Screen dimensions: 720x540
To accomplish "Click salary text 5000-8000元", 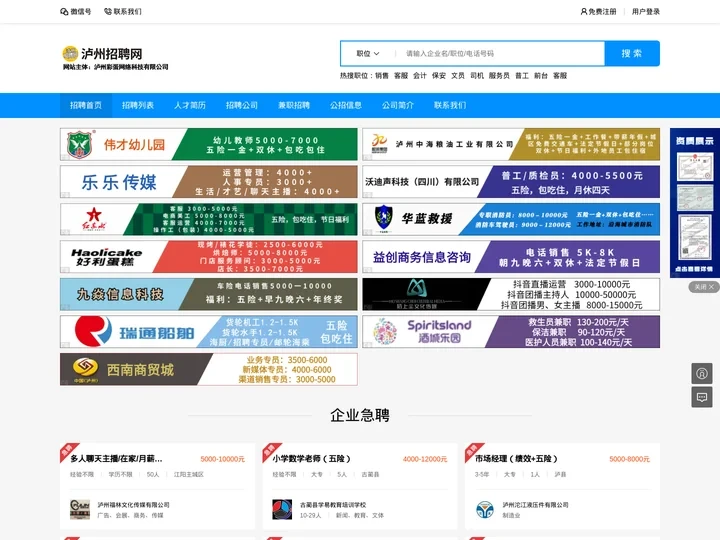I will [x=630, y=459].
